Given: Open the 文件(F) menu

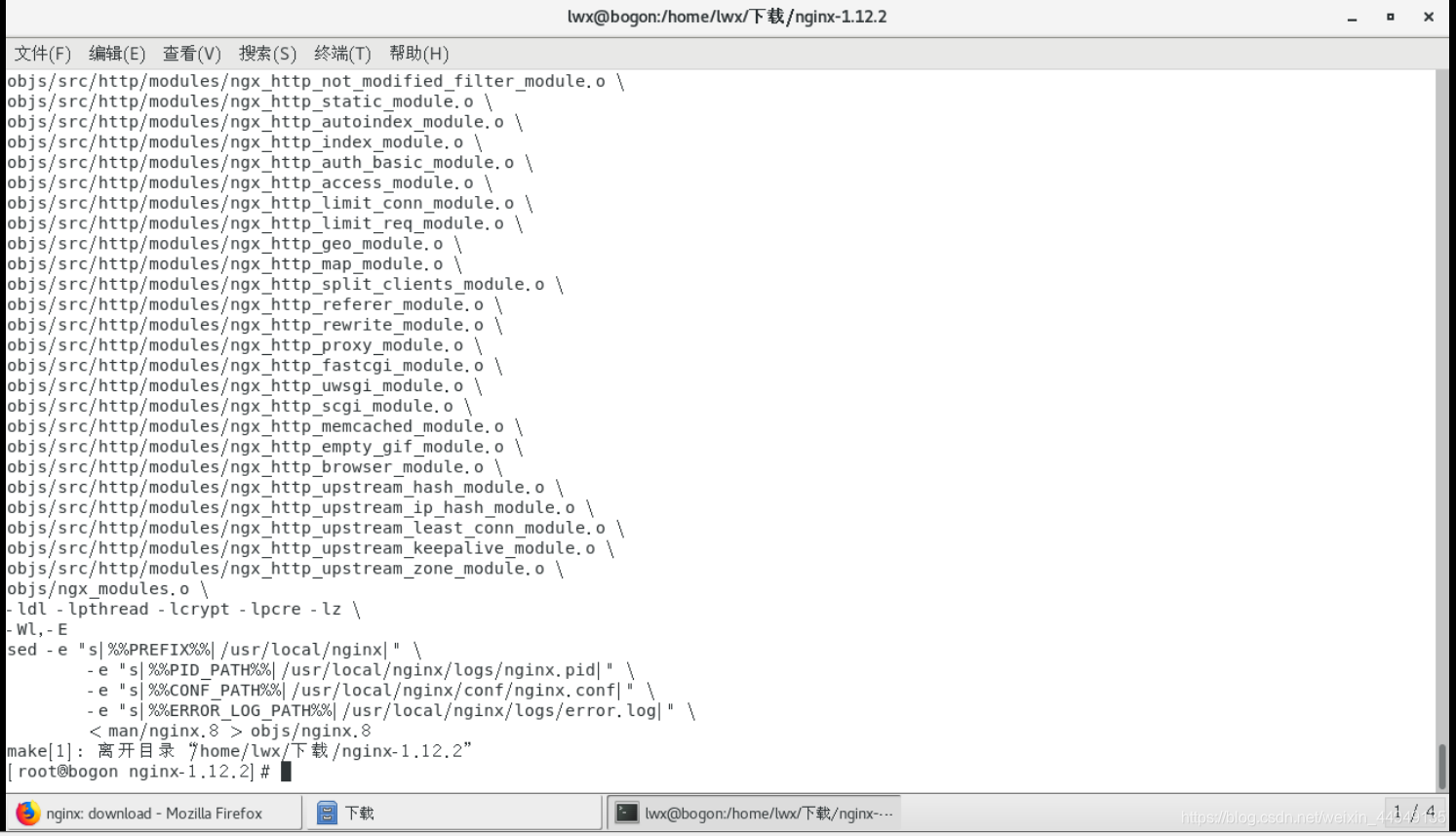Looking at the screenshot, I should [x=42, y=54].
